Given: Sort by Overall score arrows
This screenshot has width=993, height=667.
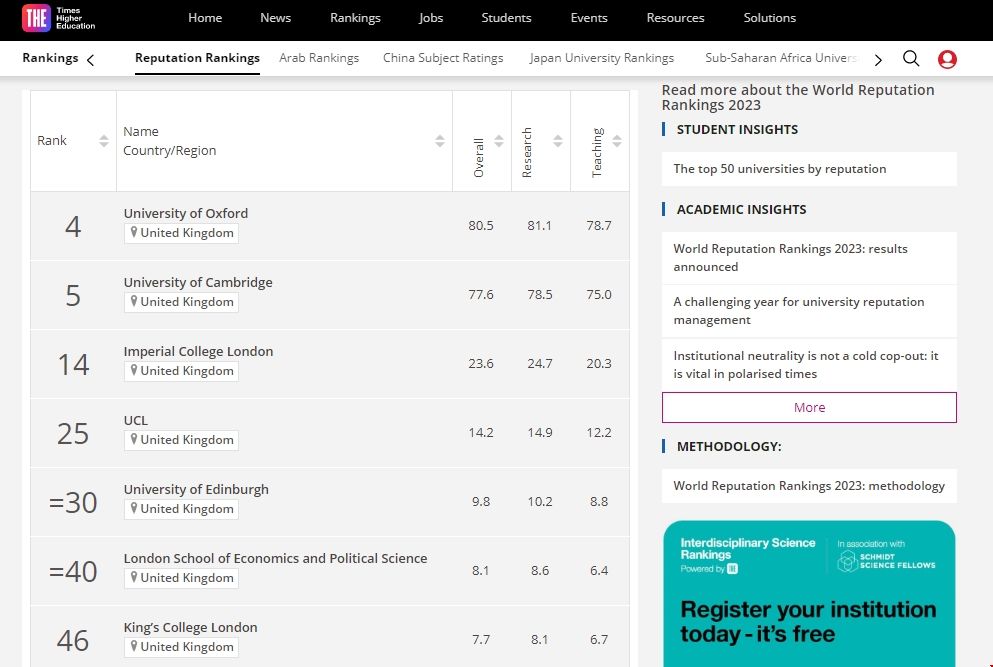Looking at the screenshot, I should coord(499,141).
